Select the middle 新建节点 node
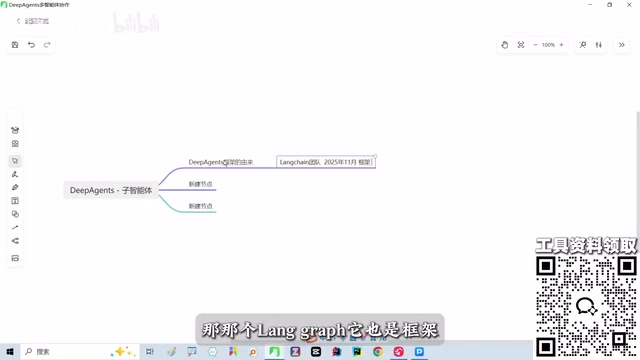Viewport: 640px width, 360px height. point(200,184)
